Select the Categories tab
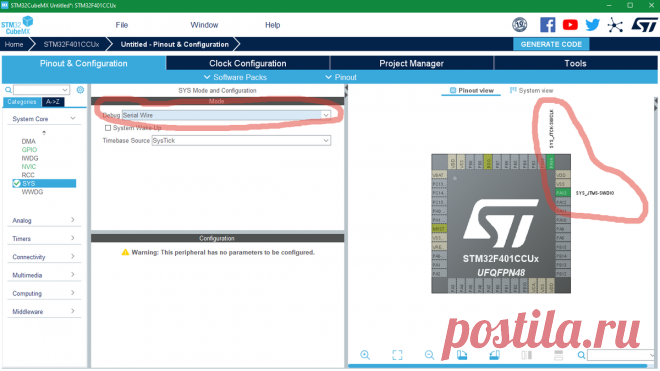Image resolution: width=660 pixels, height=371 pixels. point(22,101)
